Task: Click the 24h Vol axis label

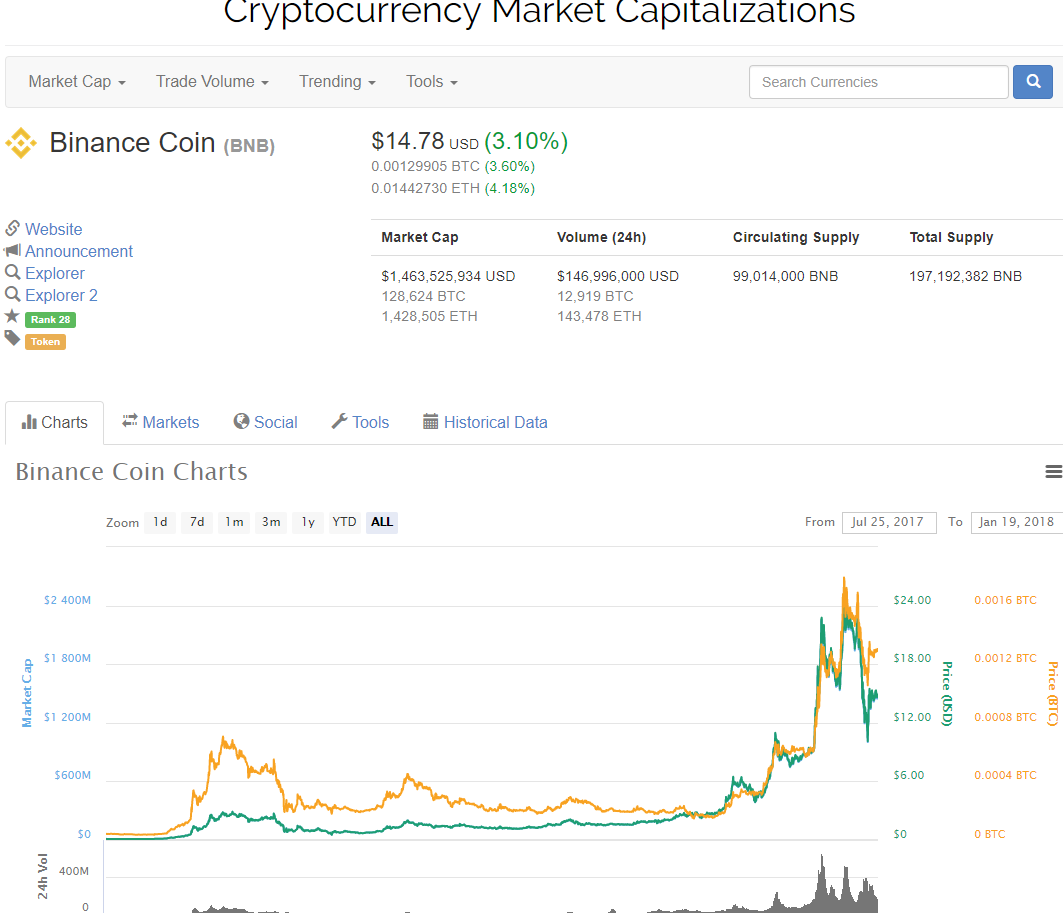Action: pyautogui.click(x=43, y=876)
